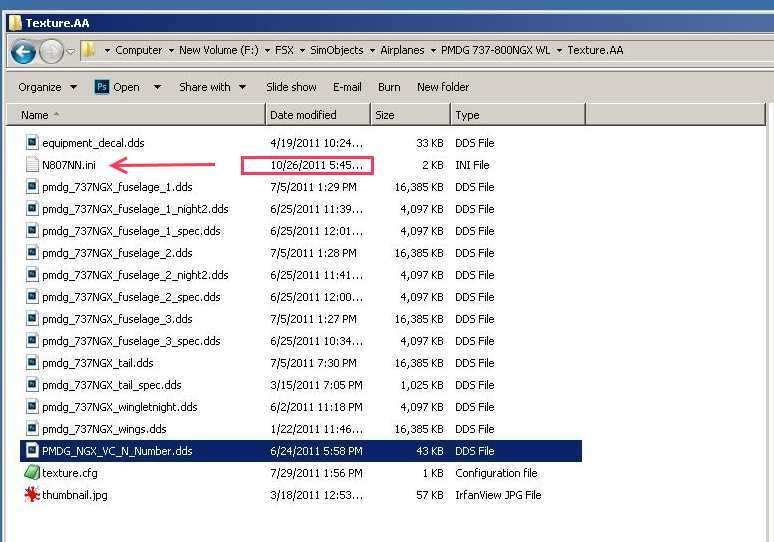
Task: Click the equipment_decal.dds file icon
Action: point(32,143)
